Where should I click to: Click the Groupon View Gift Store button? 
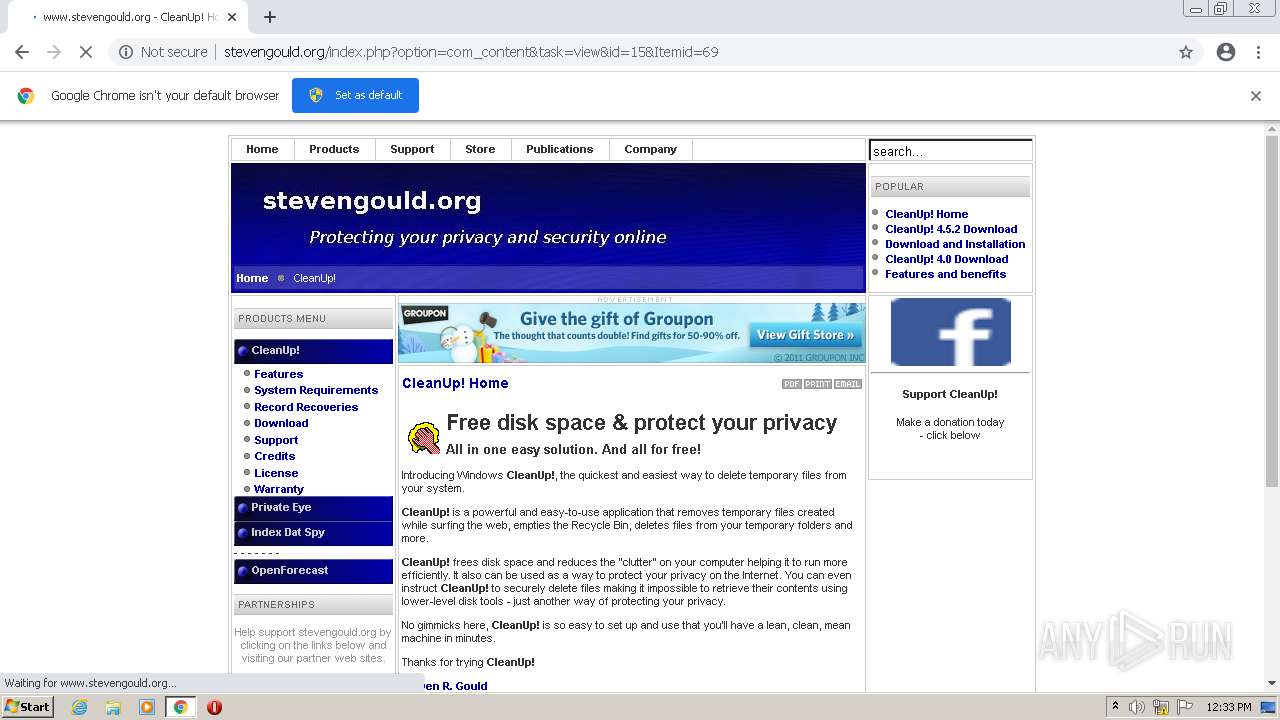(805, 335)
